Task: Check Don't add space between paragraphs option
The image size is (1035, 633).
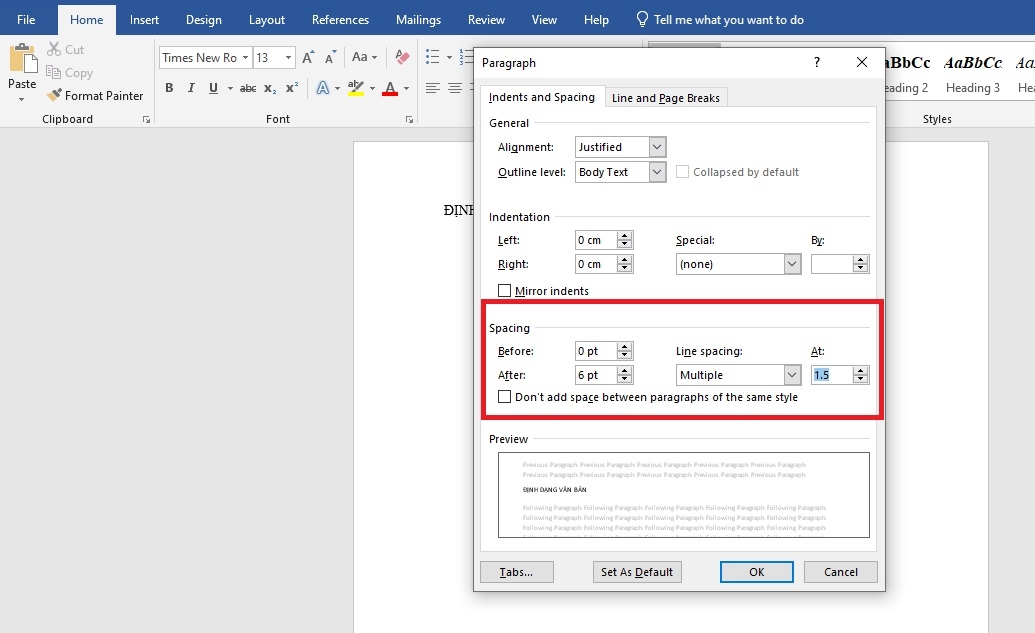Action: click(x=505, y=397)
